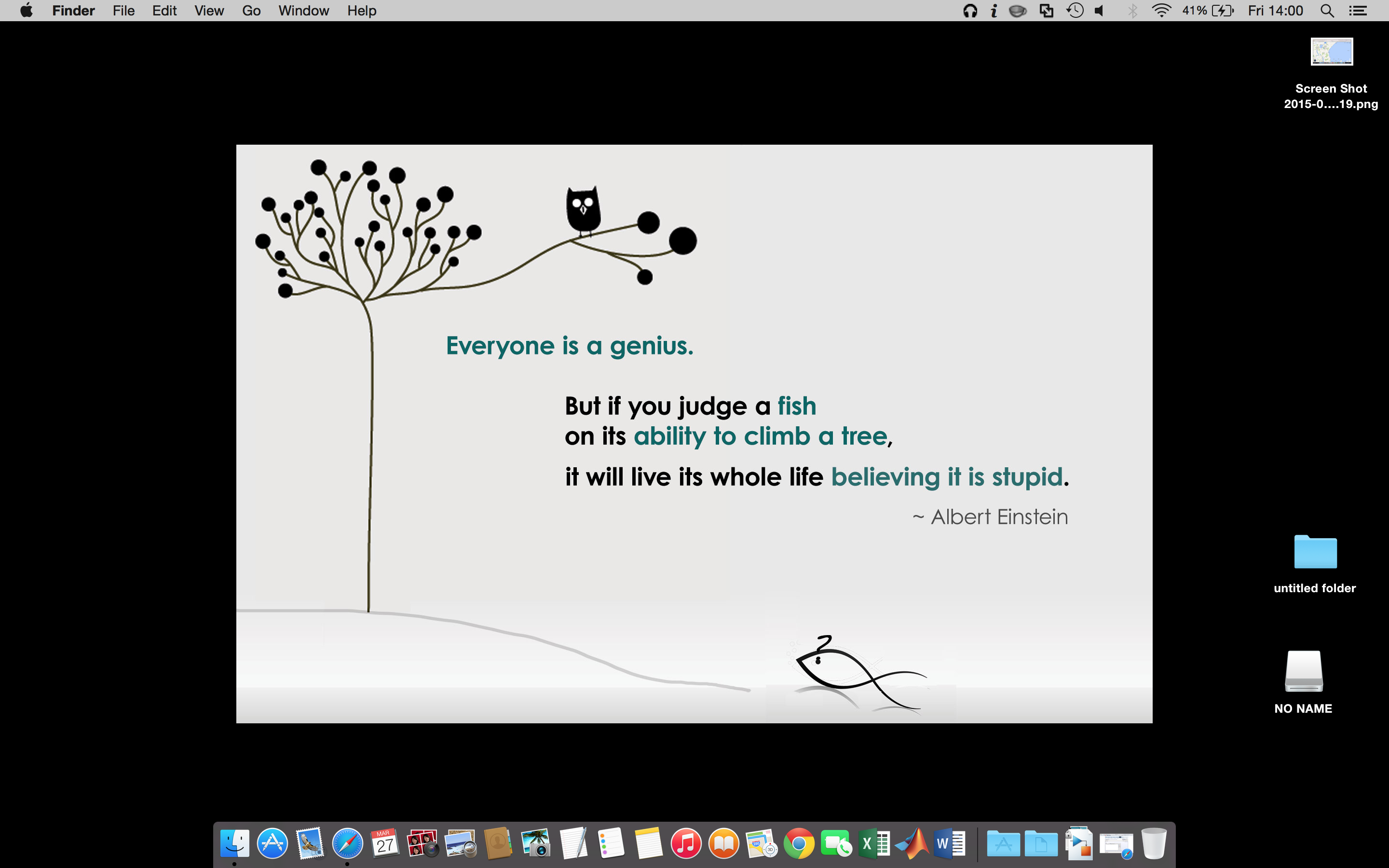Launch Google Chrome from the Dock
The height and width of the screenshot is (868, 1389).
(x=799, y=843)
